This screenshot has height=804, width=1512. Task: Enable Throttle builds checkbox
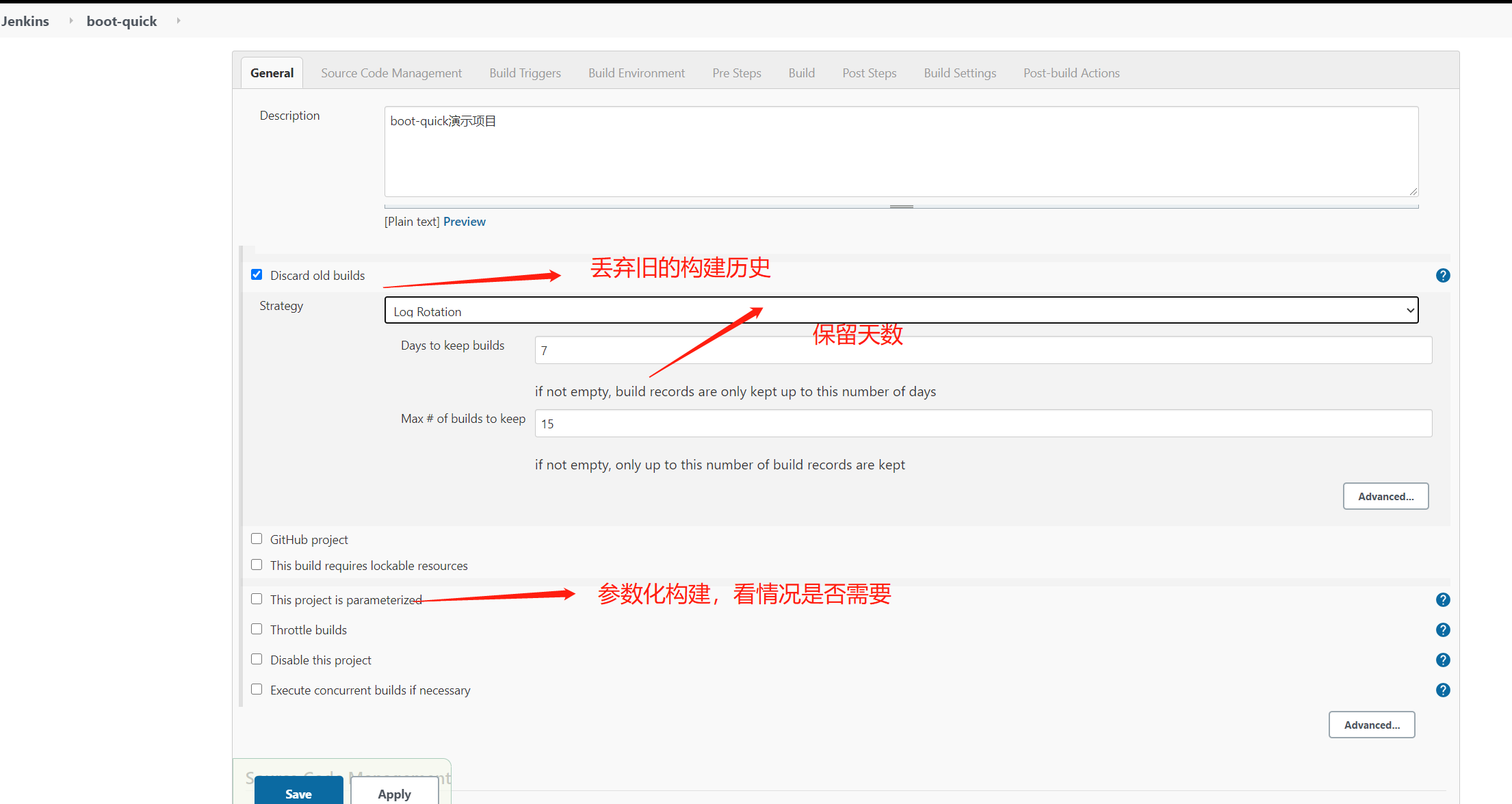[x=258, y=628]
